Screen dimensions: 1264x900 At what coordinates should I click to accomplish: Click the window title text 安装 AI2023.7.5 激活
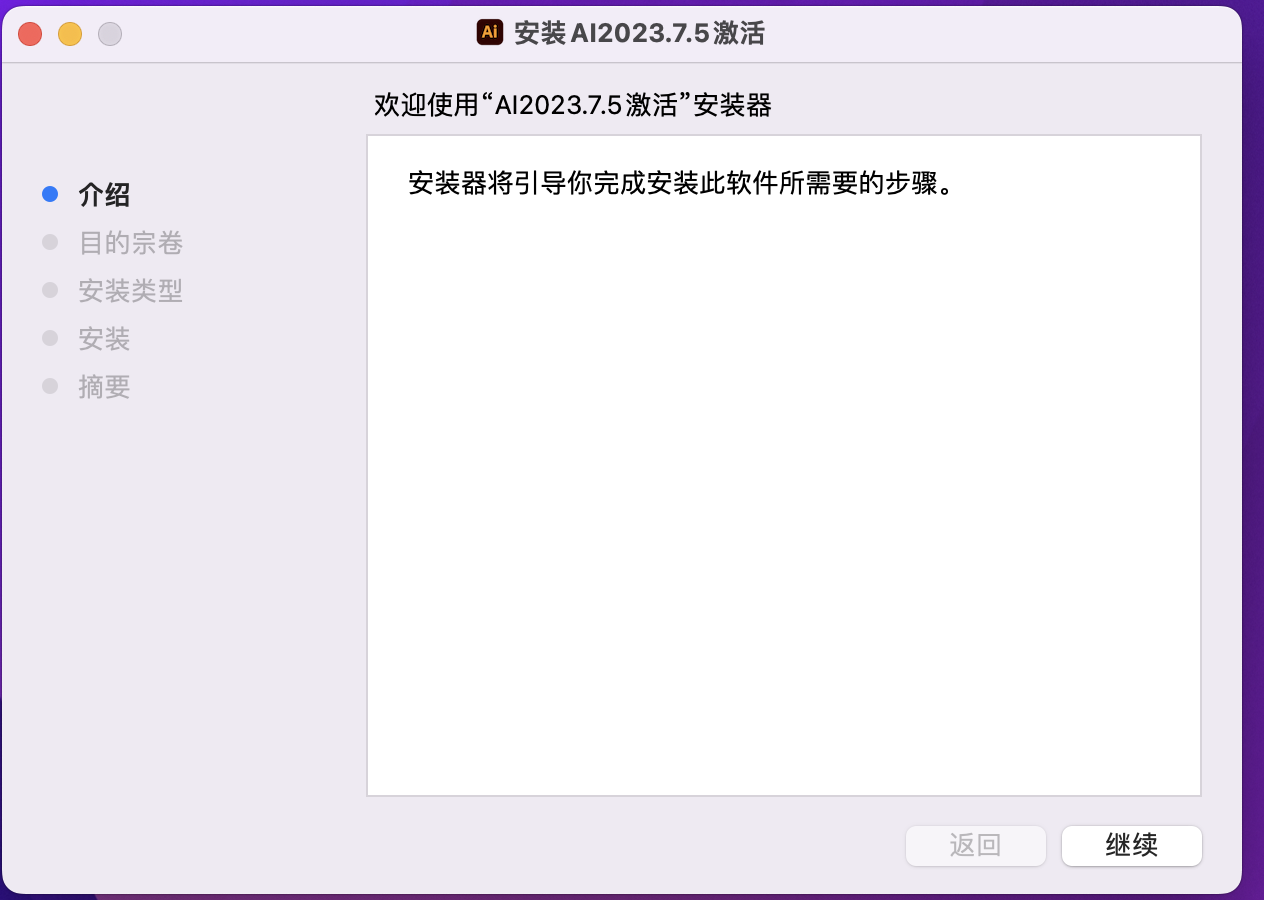[x=639, y=33]
